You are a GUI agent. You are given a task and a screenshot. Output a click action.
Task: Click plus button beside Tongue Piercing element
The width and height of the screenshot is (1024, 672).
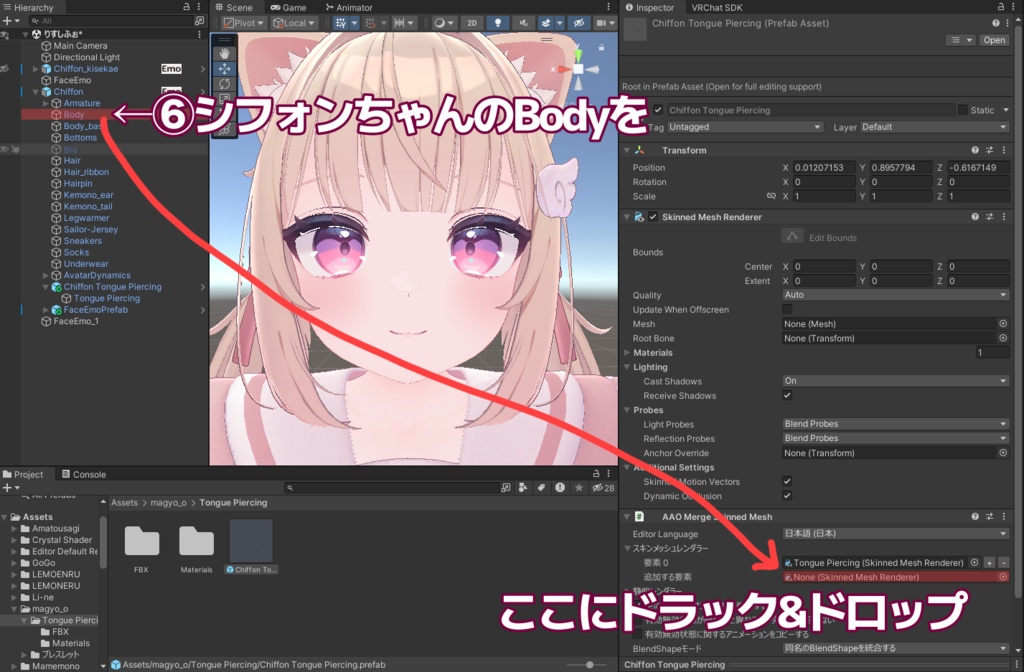989,562
